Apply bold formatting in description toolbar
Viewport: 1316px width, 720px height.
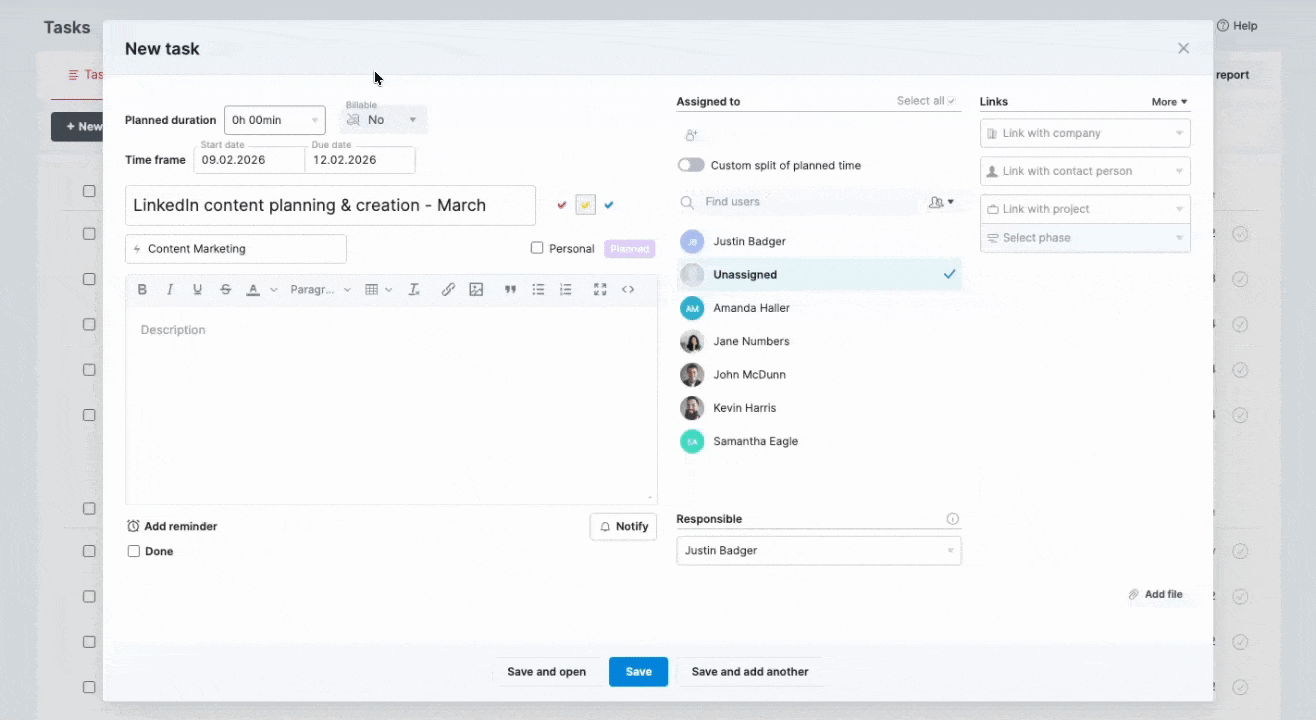[142, 290]
